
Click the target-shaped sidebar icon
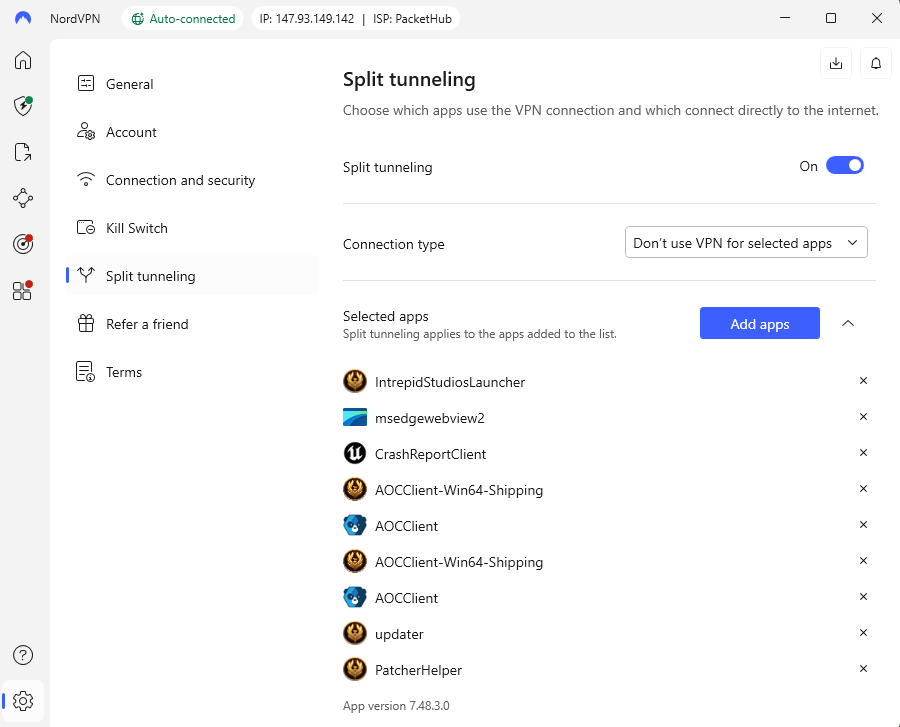[23, 244]
